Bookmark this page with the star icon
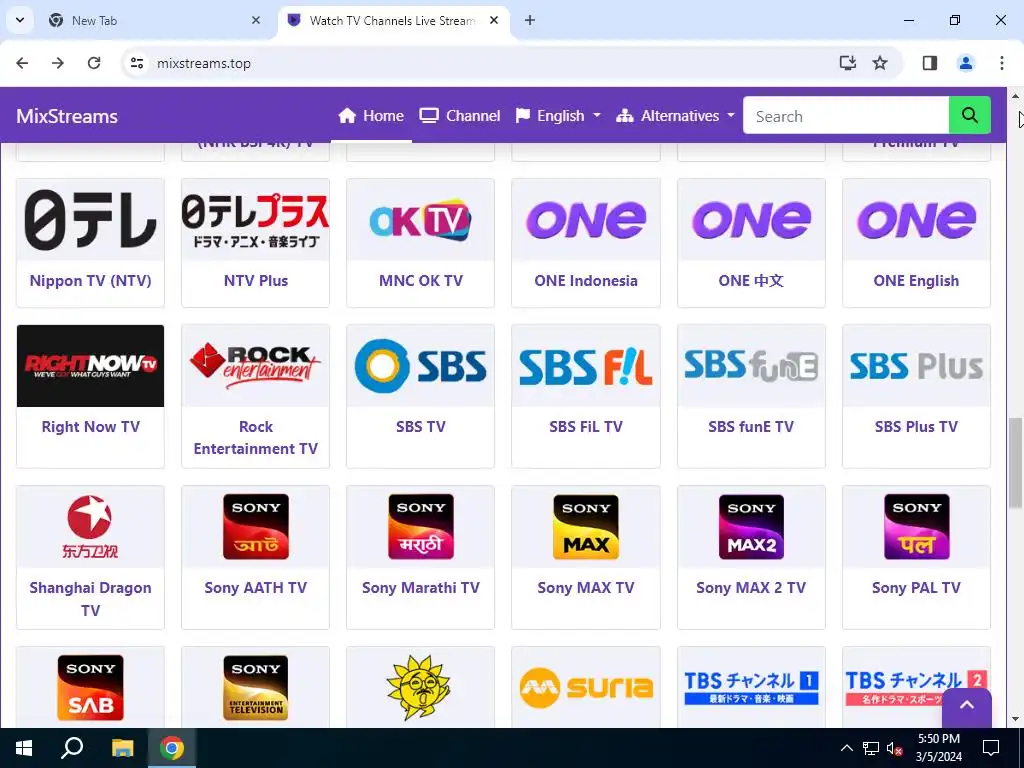 pyautogui.click(x=880, y=63)
